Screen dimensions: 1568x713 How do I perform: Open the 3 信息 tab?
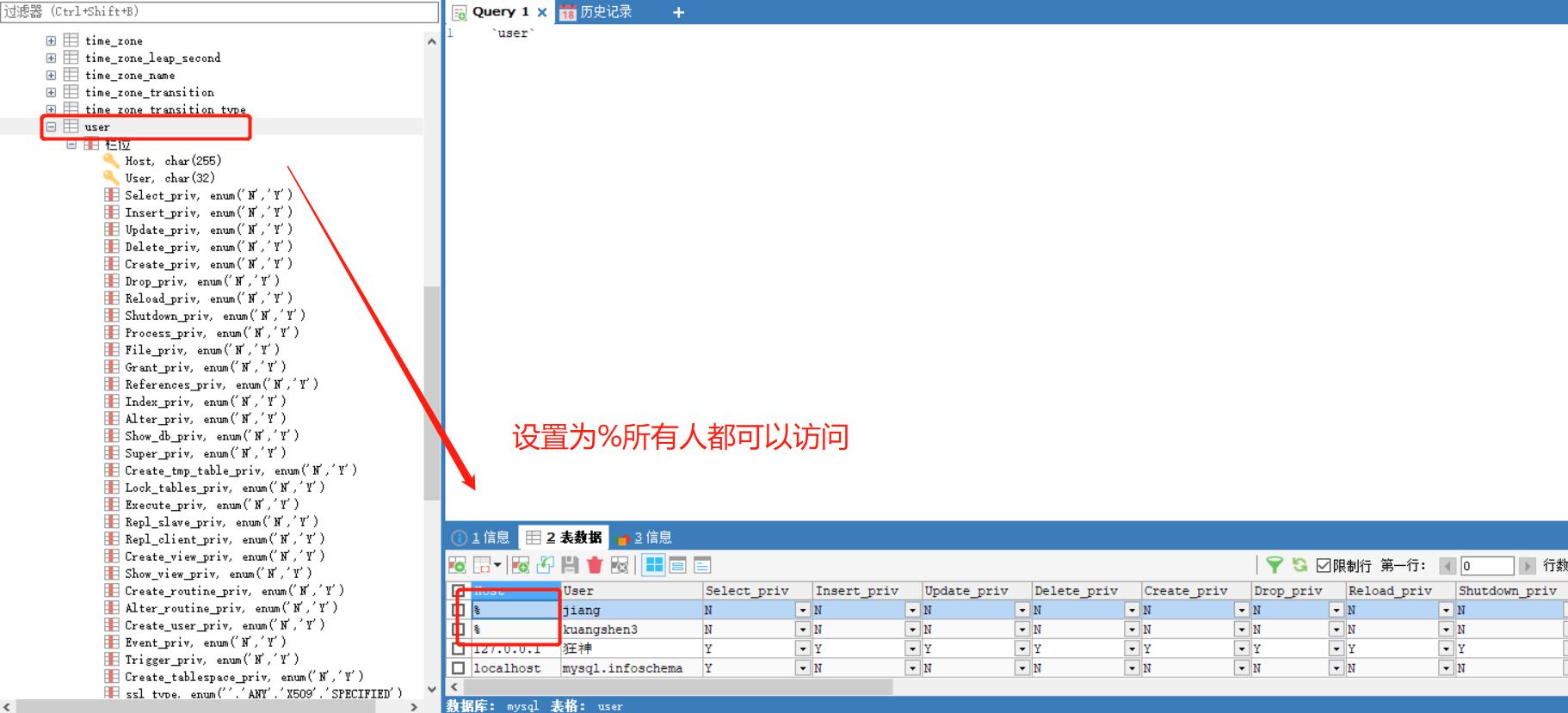coord(645,538)
